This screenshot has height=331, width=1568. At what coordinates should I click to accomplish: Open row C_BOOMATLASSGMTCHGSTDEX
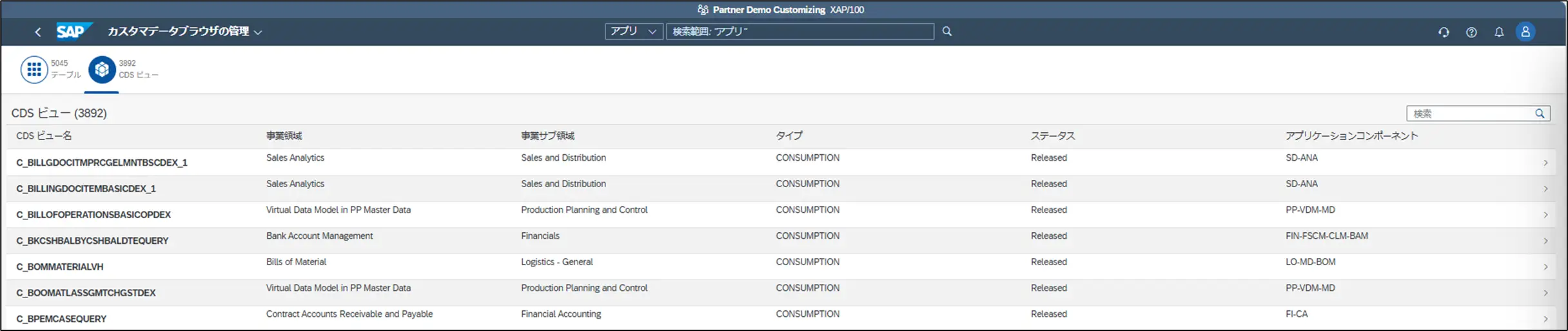tap(781, 292)
